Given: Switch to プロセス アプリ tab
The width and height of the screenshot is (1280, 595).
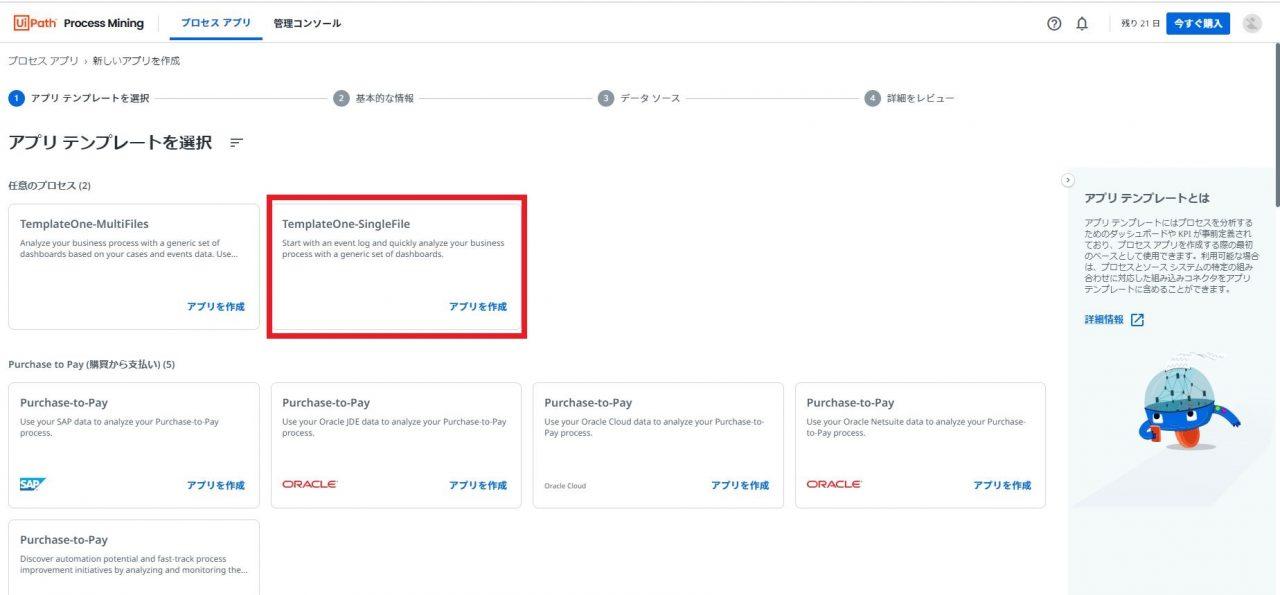Looking at the screenshot, I should [216, 23].
